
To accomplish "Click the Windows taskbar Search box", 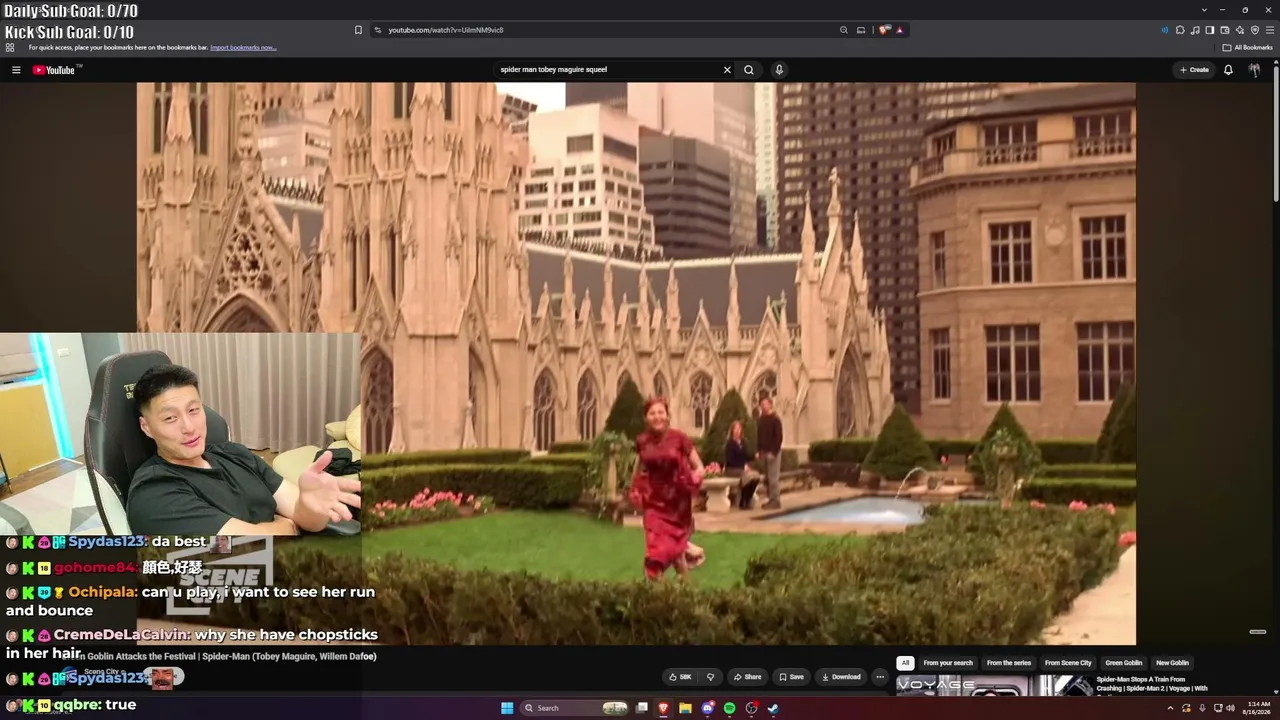I will [574, 708].
